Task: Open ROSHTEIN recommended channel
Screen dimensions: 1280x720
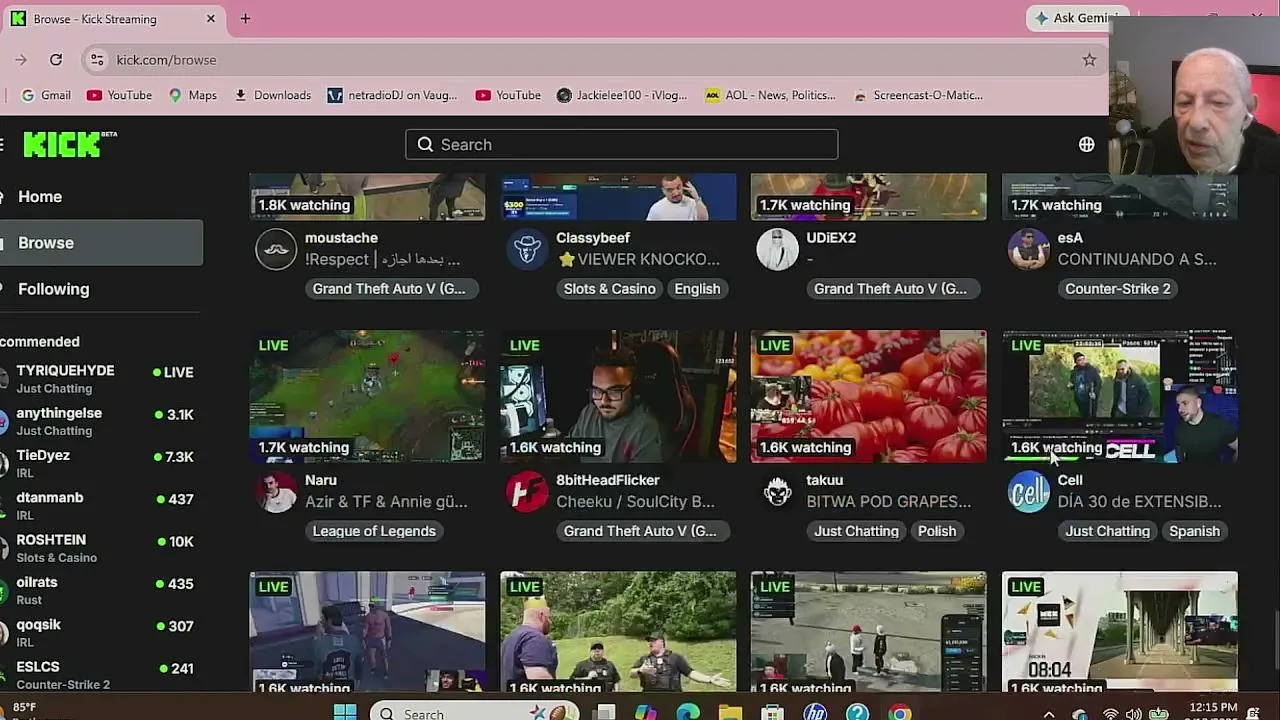Action: coord(101,548)
